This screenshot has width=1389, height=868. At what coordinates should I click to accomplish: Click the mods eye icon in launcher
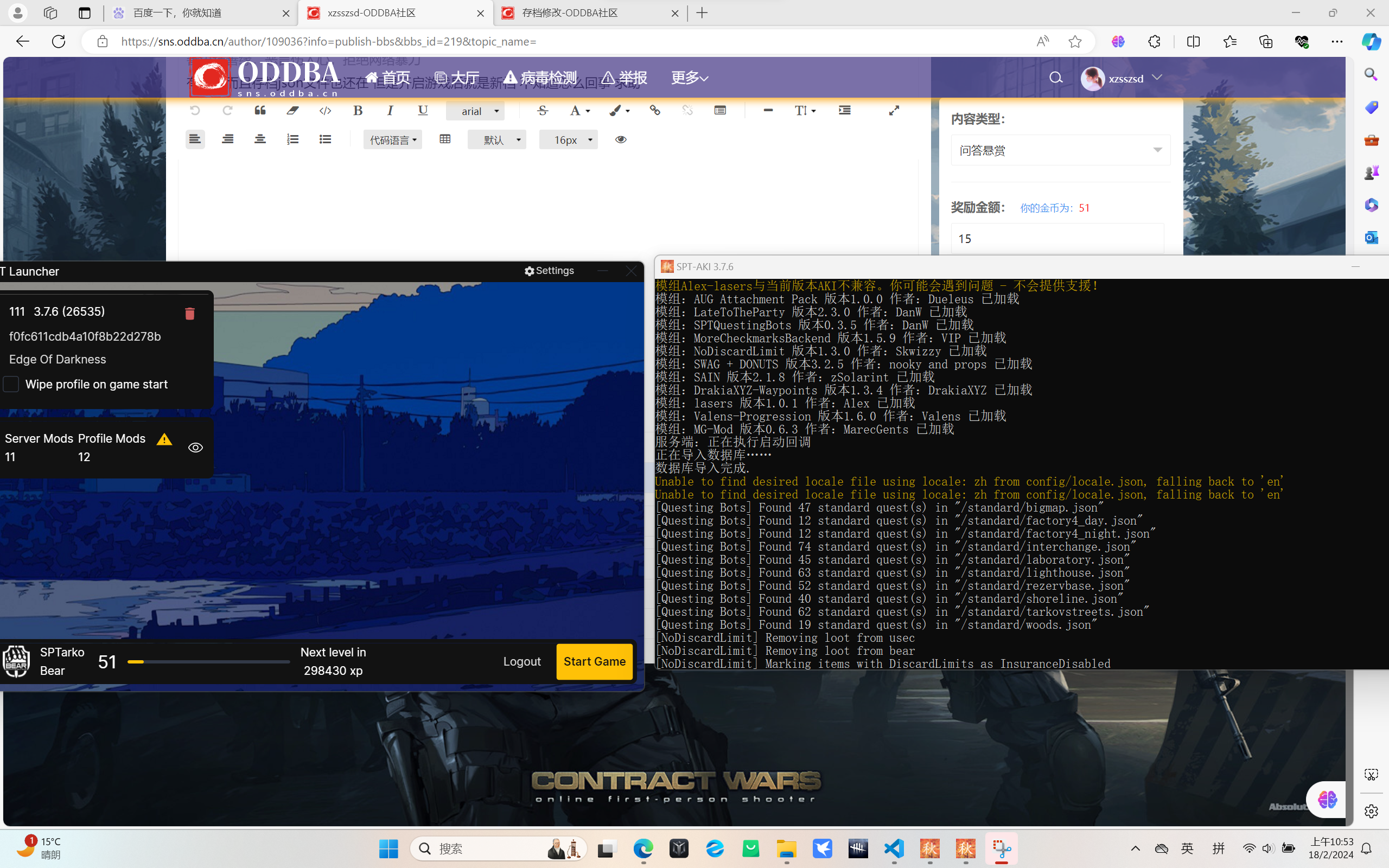click(x=196, y=447)
